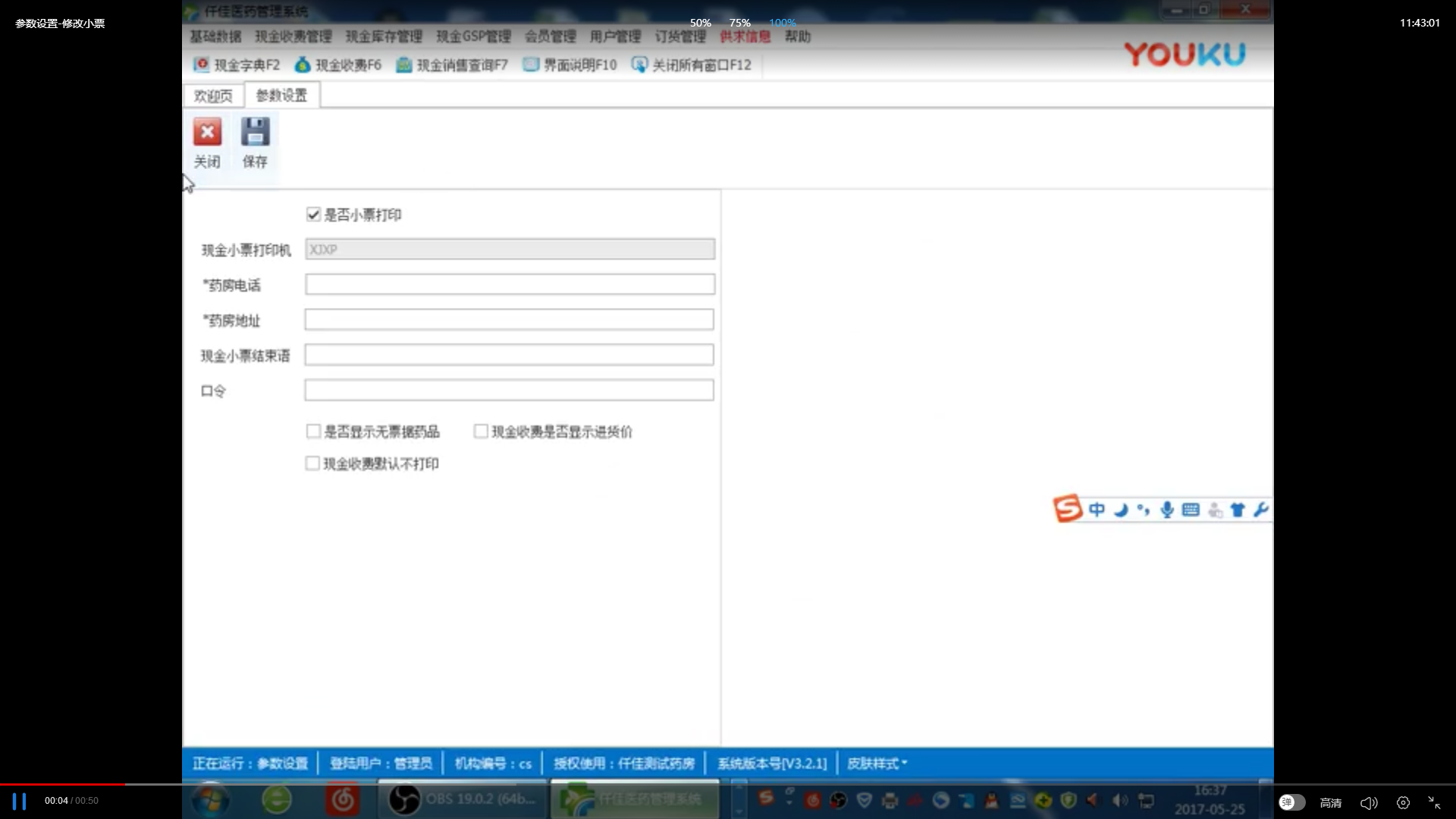The image size is (1456, 819).
Task: Check the 现金收费默认不打印 checkbox
Action: (x=312, y=463)
